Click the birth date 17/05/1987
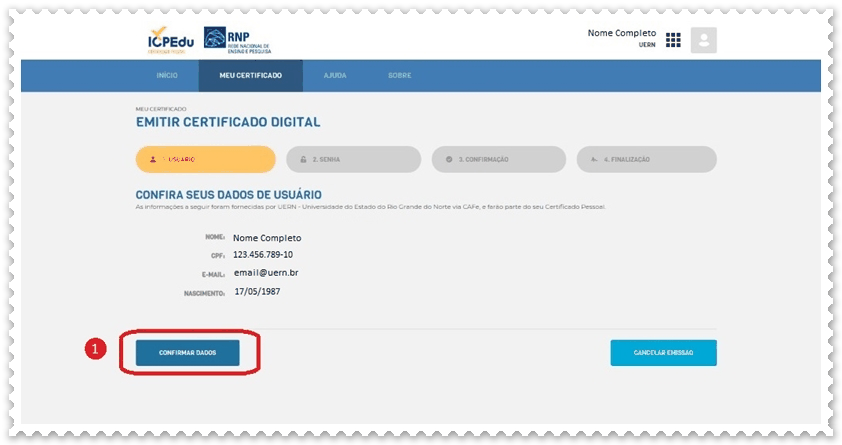Viewport: 842px width, 445px height. point(259,291)
